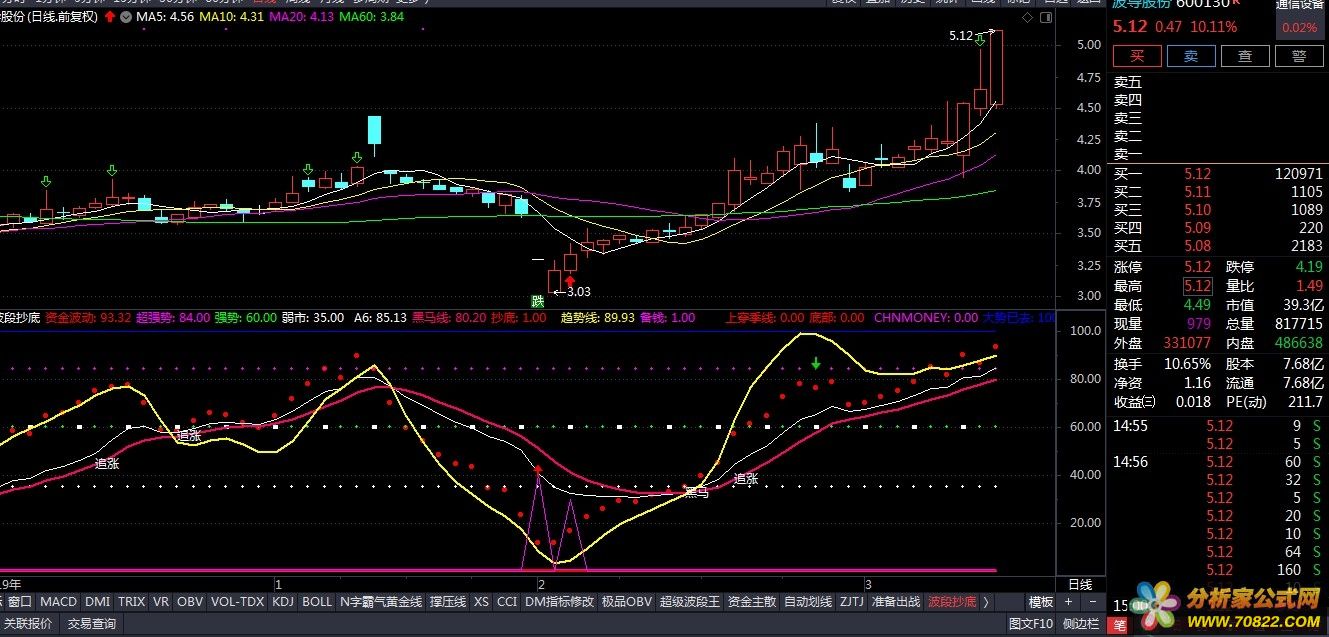Open the gray circular dropdown beside the chart title
Screen dimensions: 1329x637
tap(125, 17)
